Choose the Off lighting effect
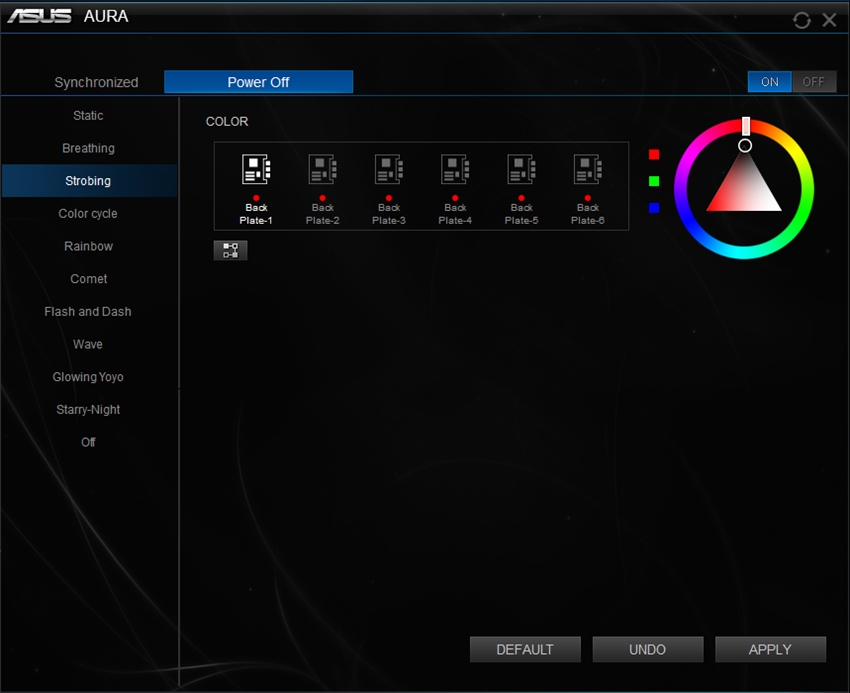The height and width of the screenshot is (693, 850). (88, 442)
